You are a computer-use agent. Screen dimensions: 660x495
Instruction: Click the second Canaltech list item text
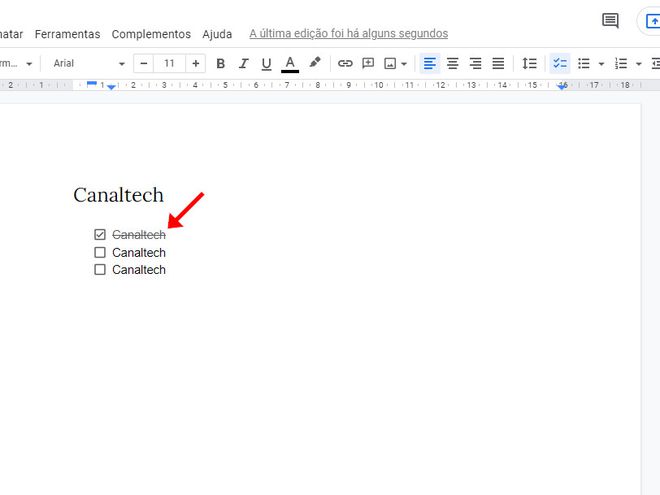[139, 253]
